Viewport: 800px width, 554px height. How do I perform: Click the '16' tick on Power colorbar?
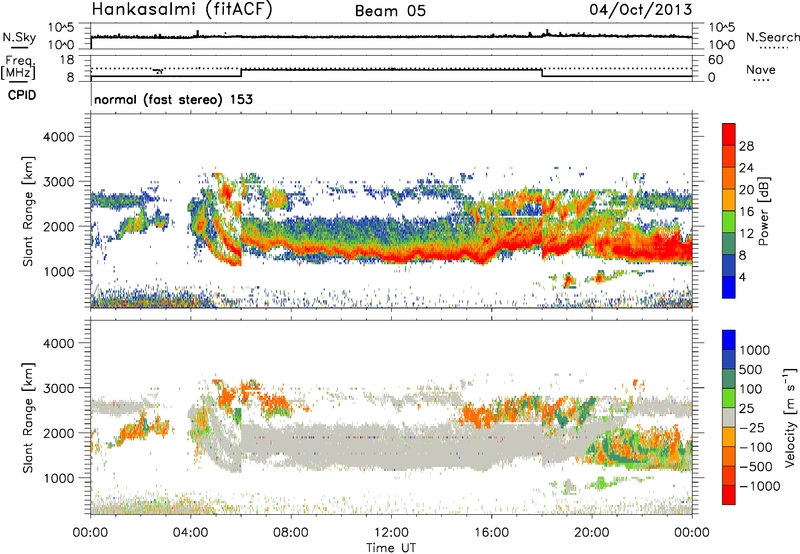point(746,212)
